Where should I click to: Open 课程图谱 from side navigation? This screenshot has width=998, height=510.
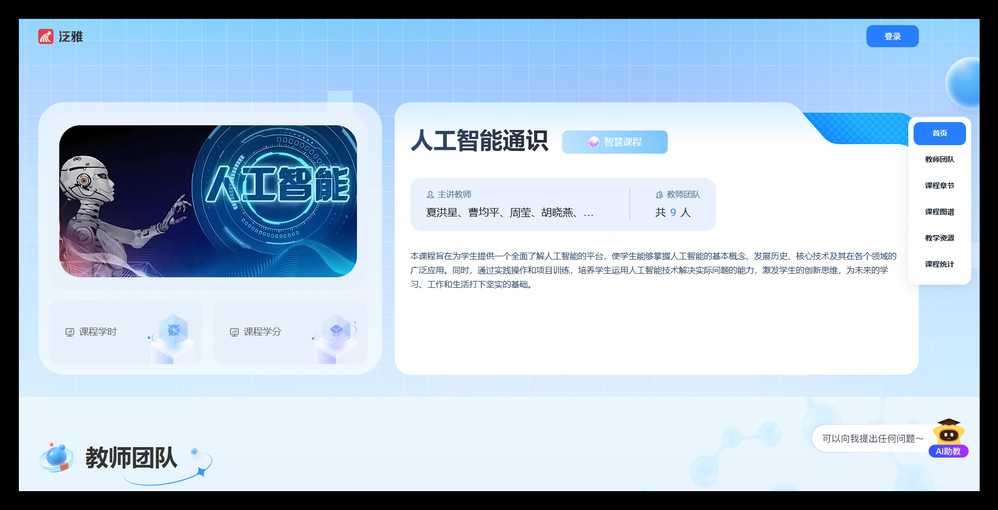(x=939, y=212)
